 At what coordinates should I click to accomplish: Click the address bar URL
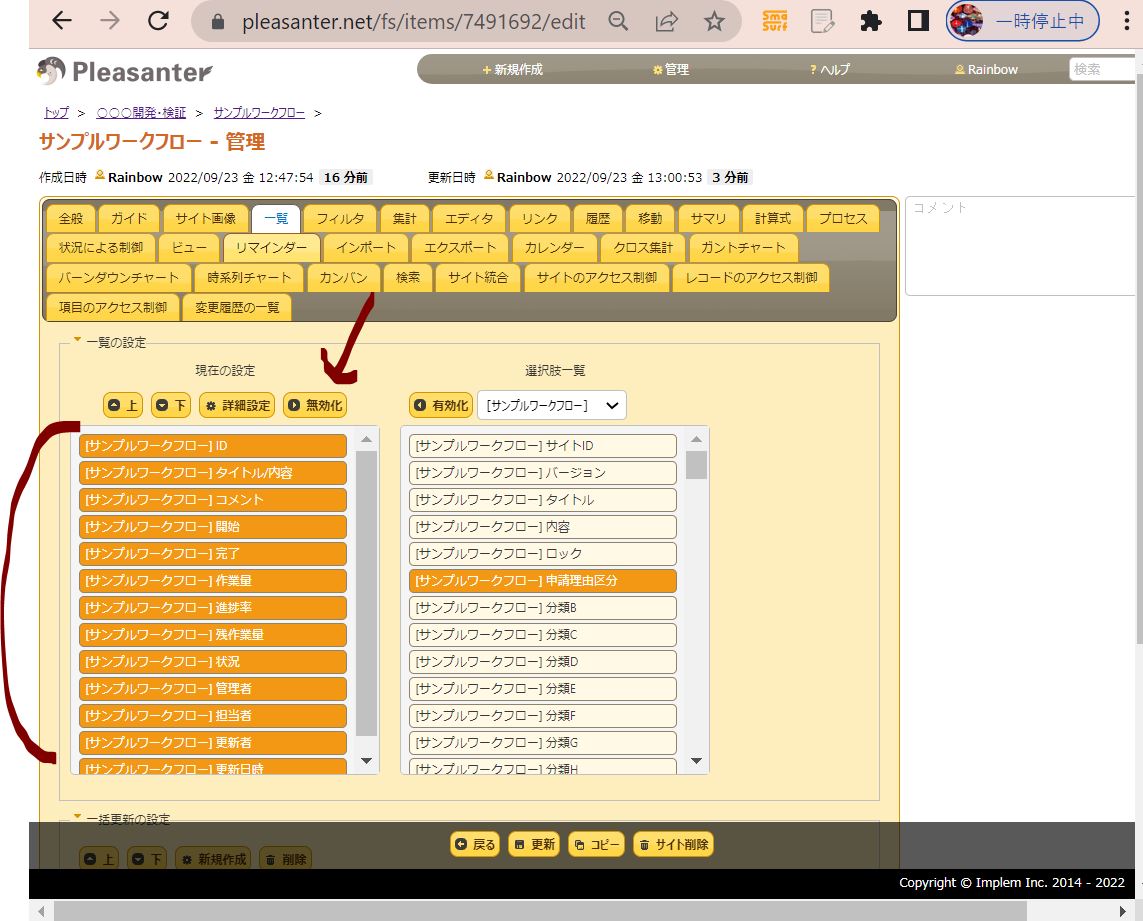(x=413, y=22)
